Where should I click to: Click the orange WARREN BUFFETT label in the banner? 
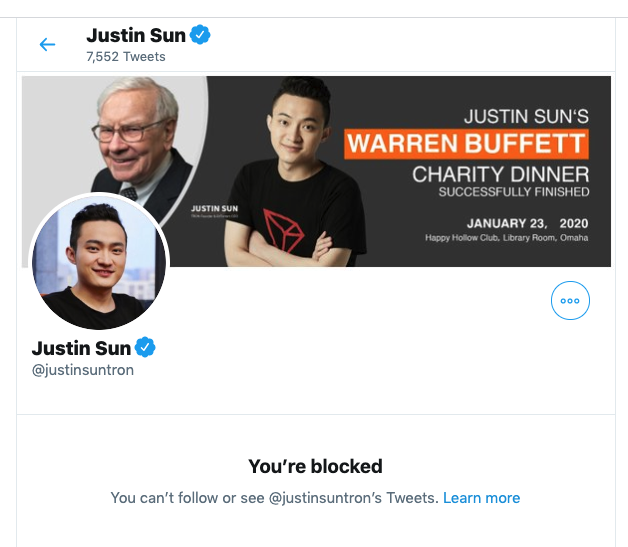[x=466, y=143]
